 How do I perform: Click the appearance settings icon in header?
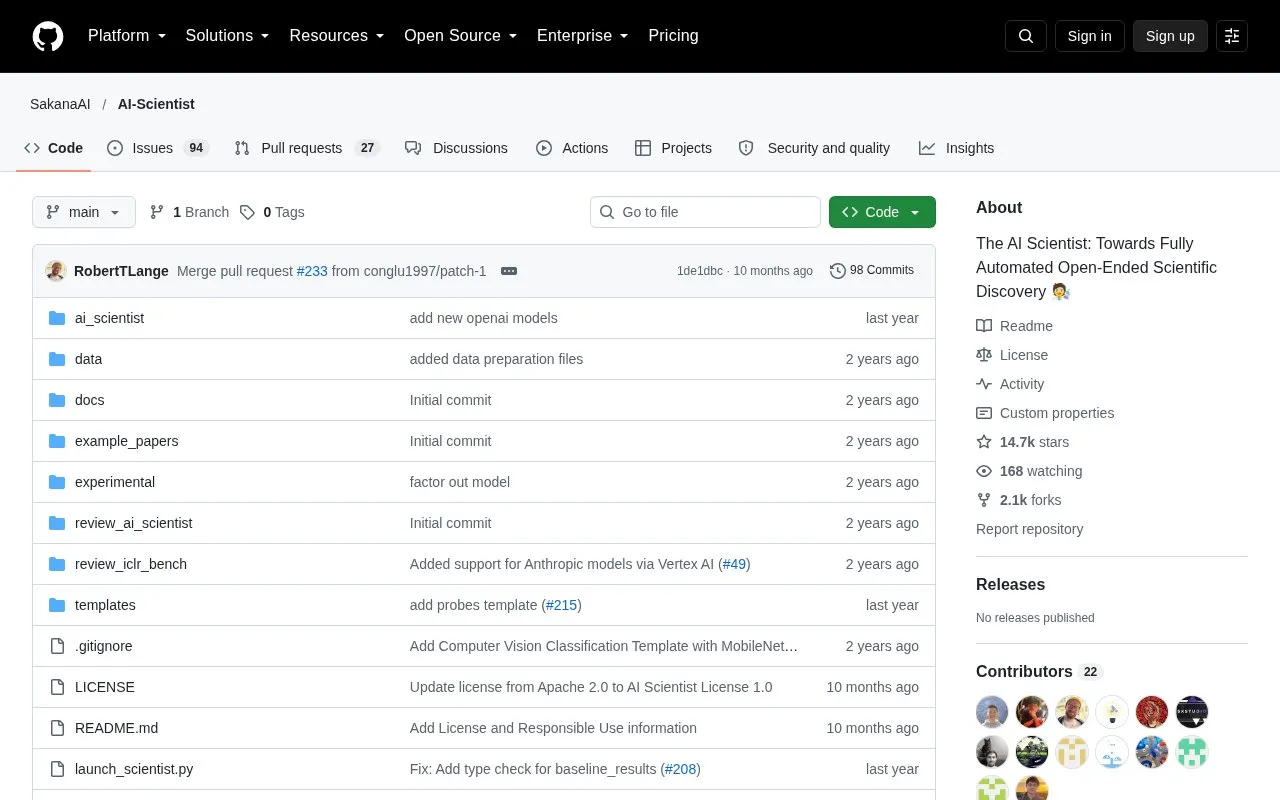(x=1232, y=36)
